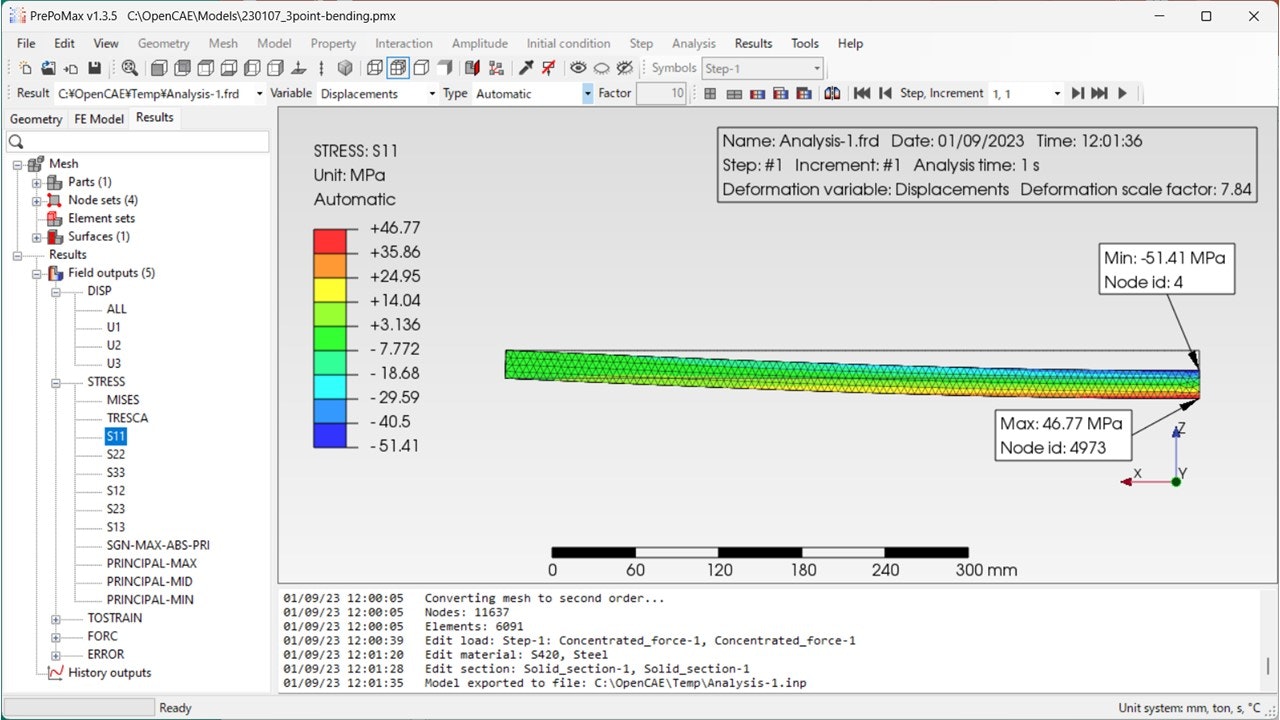This screenshot has height=720, width=1280.
Task: Switch to back view cube icon
Action: pos(181,68)
